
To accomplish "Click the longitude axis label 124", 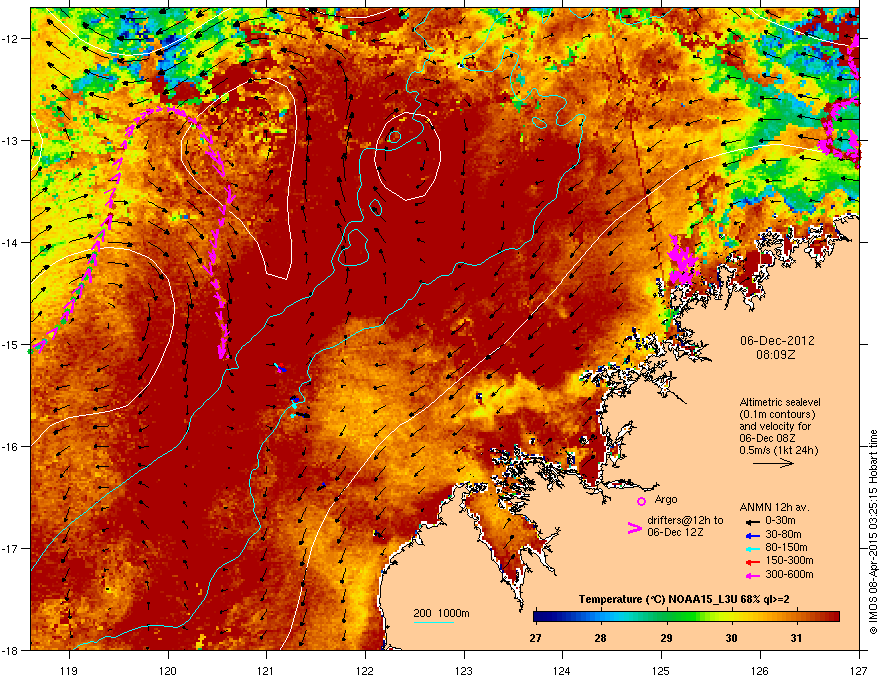I will [562, 671].
